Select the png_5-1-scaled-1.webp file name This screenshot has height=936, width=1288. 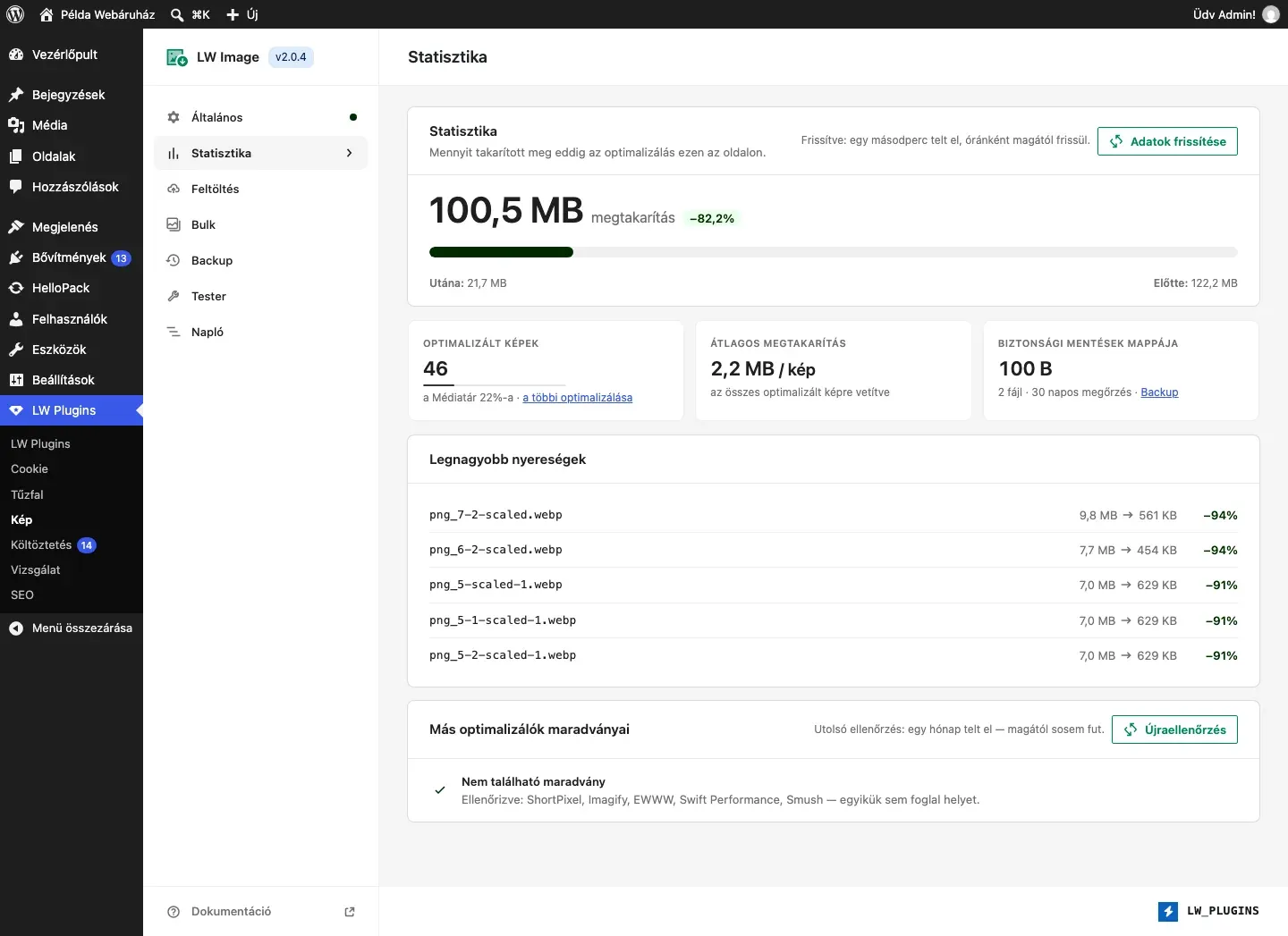point(503,620)
